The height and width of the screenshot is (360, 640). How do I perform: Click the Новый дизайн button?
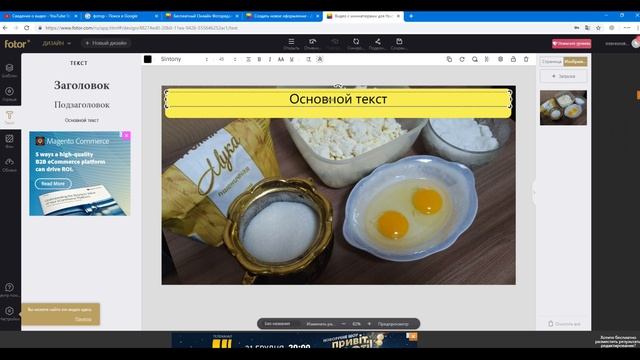point(106,43)
